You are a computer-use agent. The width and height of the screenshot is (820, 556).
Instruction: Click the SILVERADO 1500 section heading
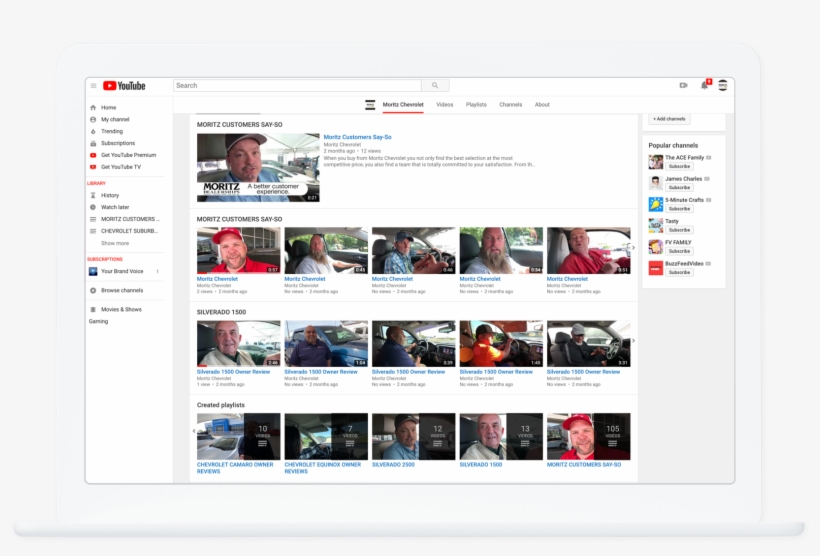221,312
